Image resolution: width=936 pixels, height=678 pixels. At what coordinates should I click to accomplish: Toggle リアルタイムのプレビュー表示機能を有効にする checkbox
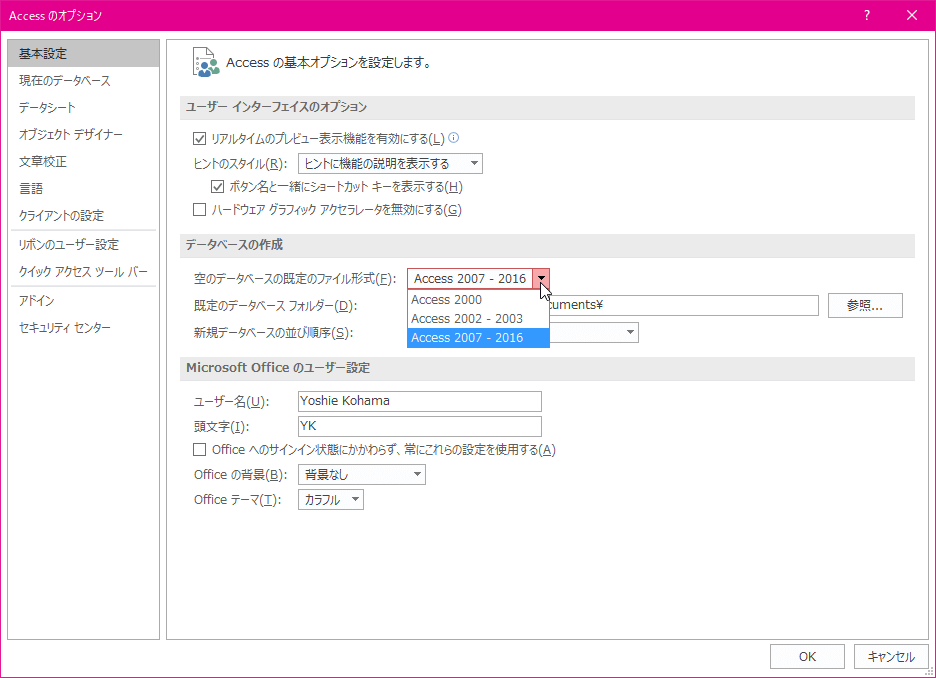coord(199,139)
